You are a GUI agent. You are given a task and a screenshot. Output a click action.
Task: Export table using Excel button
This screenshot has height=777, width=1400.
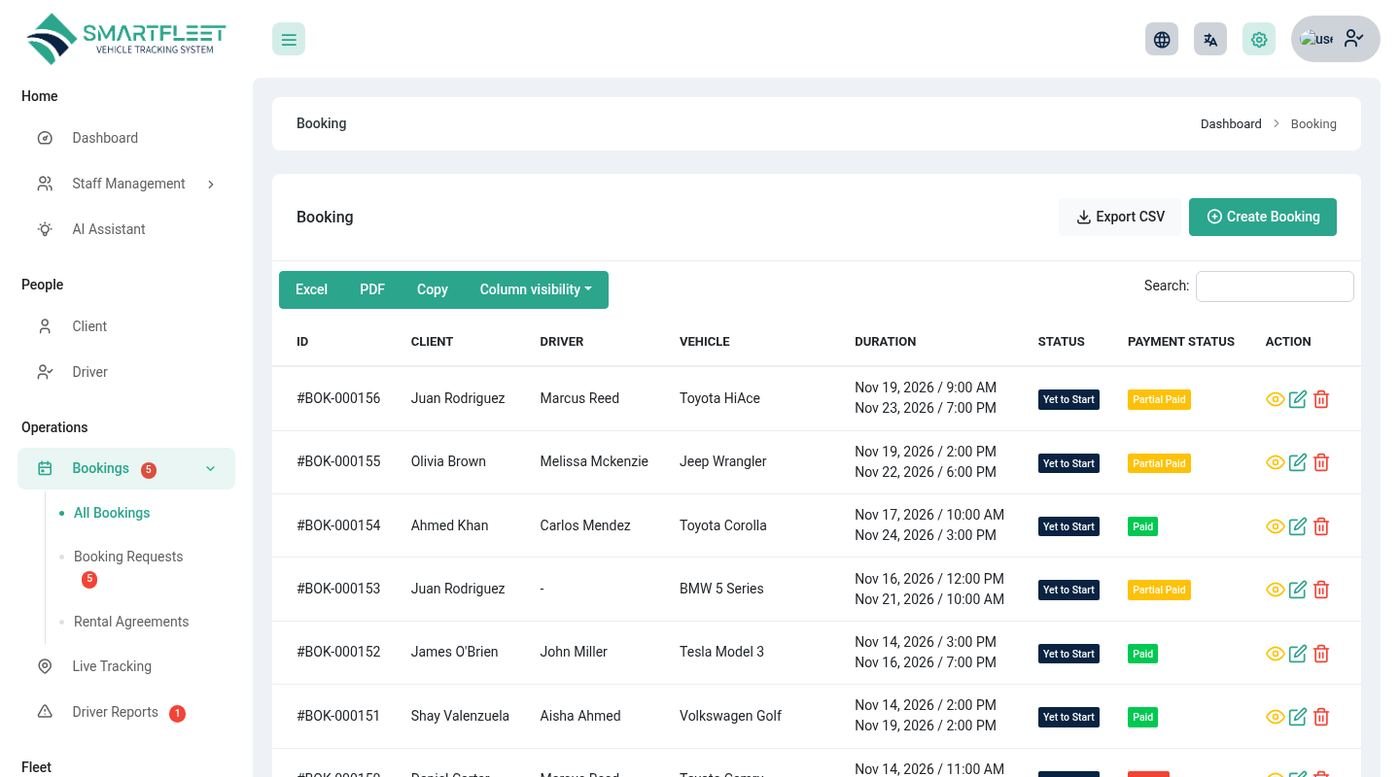(311, 289)
